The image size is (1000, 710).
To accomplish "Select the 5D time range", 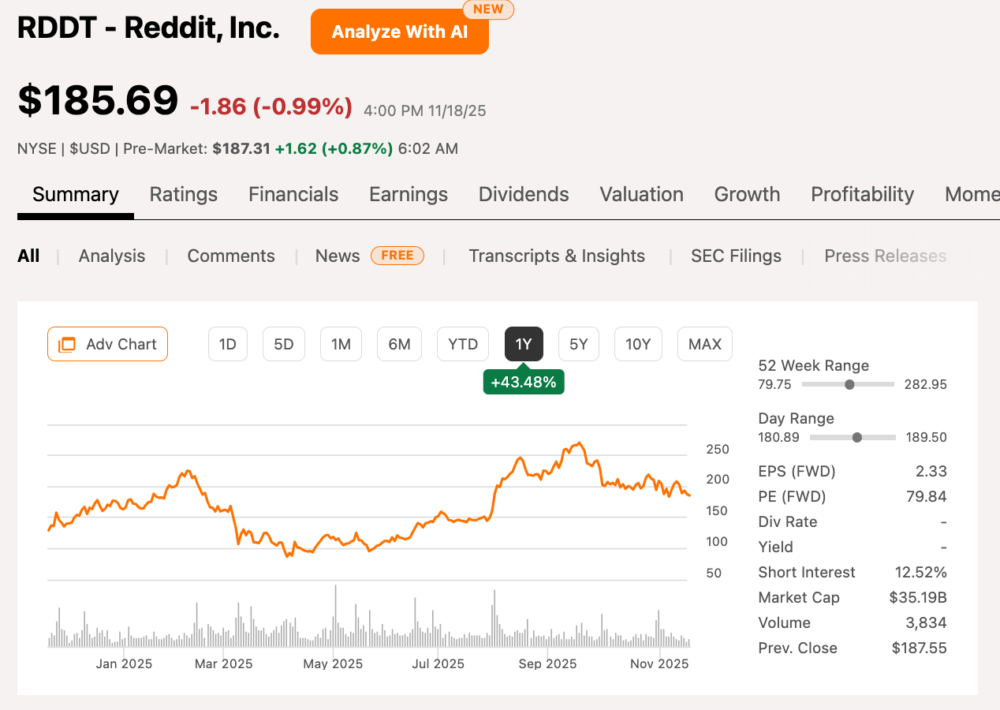I will pyautogui.click(x=284, y=344).
